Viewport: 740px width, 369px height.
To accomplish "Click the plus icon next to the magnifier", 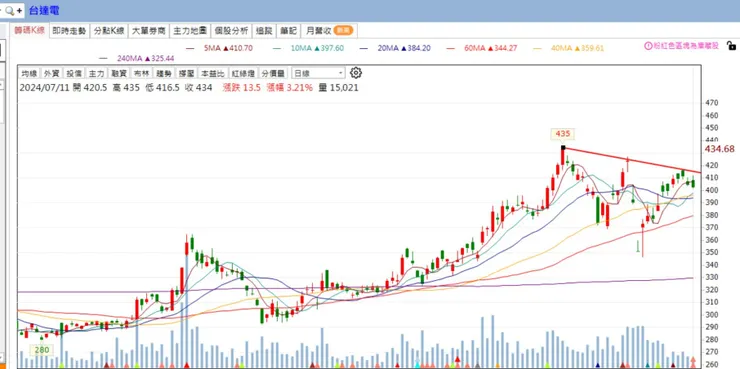I will point(19,10).
